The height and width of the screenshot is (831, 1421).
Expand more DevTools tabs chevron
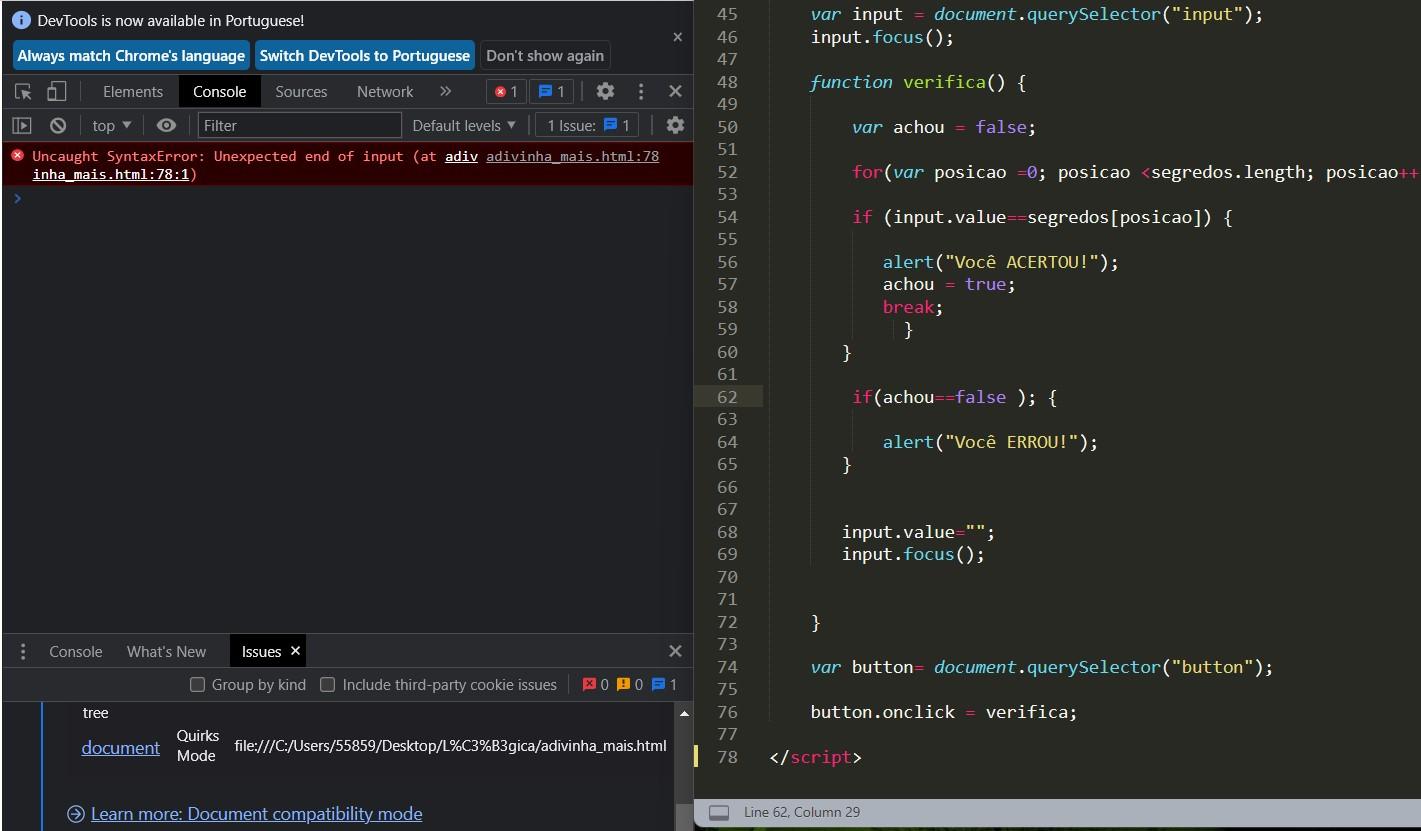click(445, 91)
